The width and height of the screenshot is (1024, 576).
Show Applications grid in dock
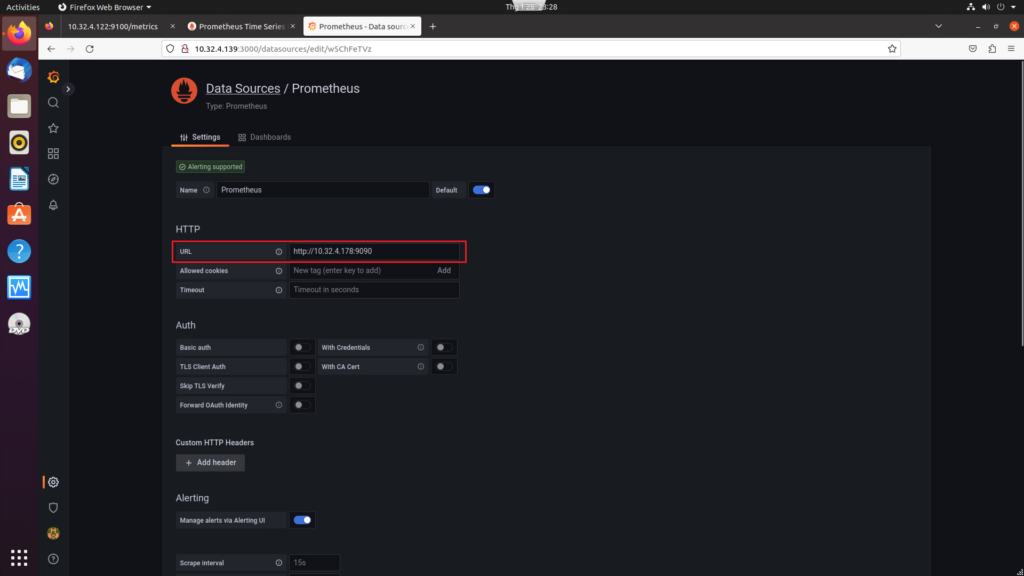click(19, 558)
